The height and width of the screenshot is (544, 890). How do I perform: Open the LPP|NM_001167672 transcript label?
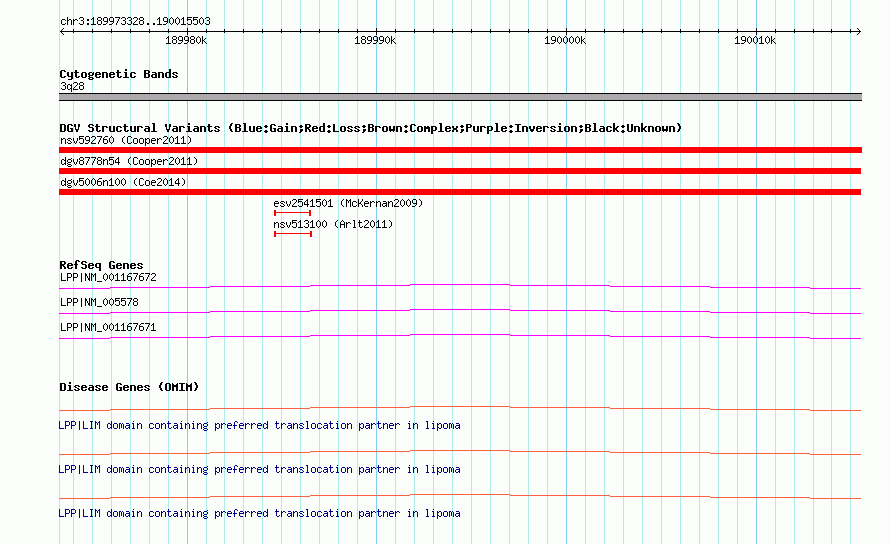(108, 278)
